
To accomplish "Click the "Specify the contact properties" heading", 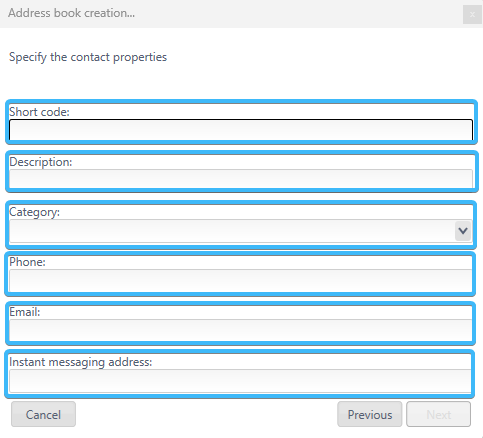I will click(88, 57).
